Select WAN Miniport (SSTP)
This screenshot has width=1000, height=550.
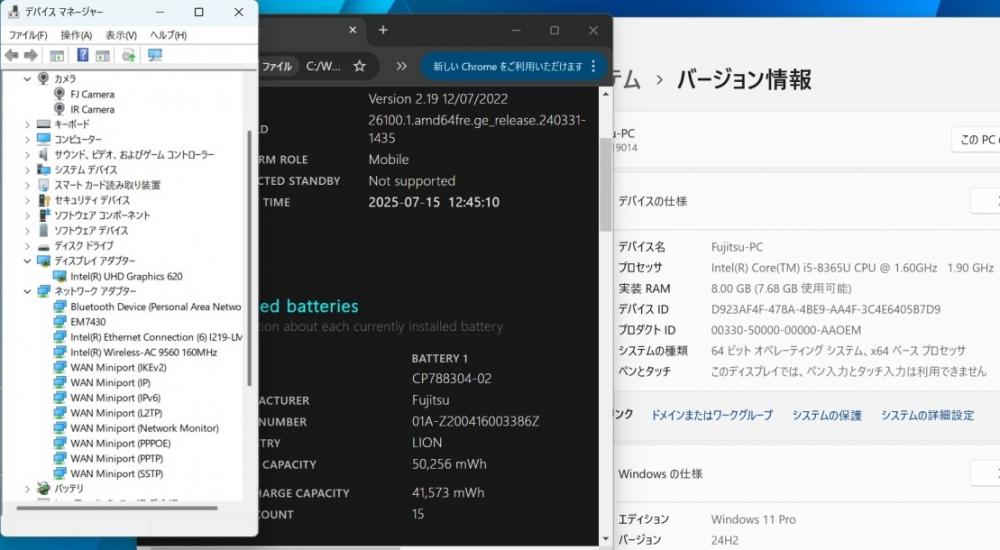[117, 473]
